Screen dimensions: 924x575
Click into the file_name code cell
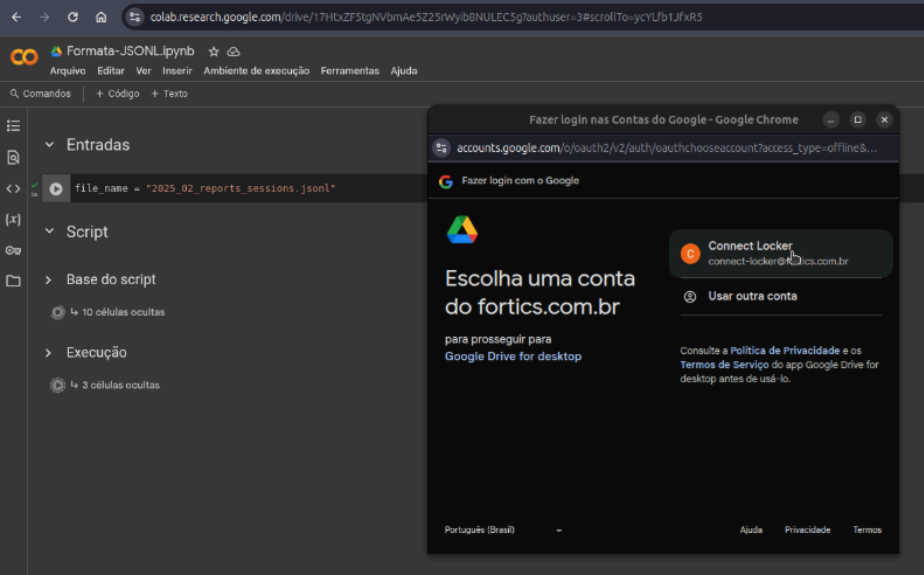250,189
